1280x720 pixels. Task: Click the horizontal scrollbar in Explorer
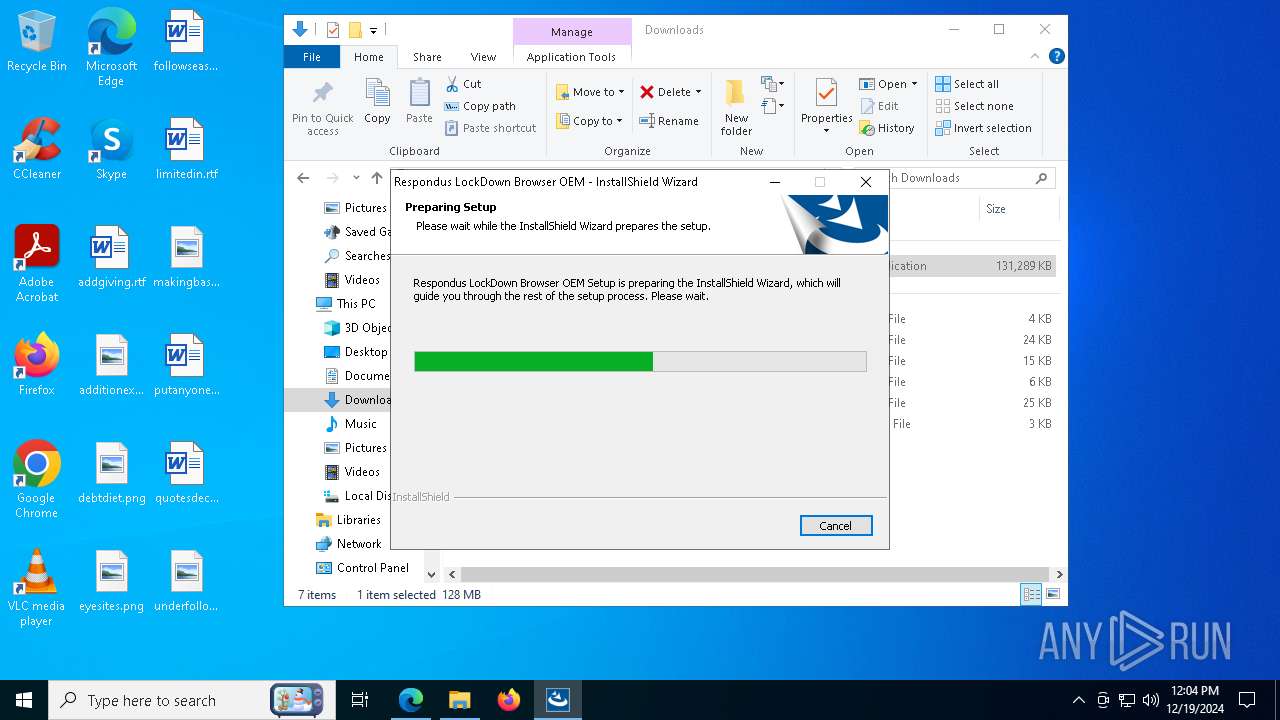pos(755,575)
